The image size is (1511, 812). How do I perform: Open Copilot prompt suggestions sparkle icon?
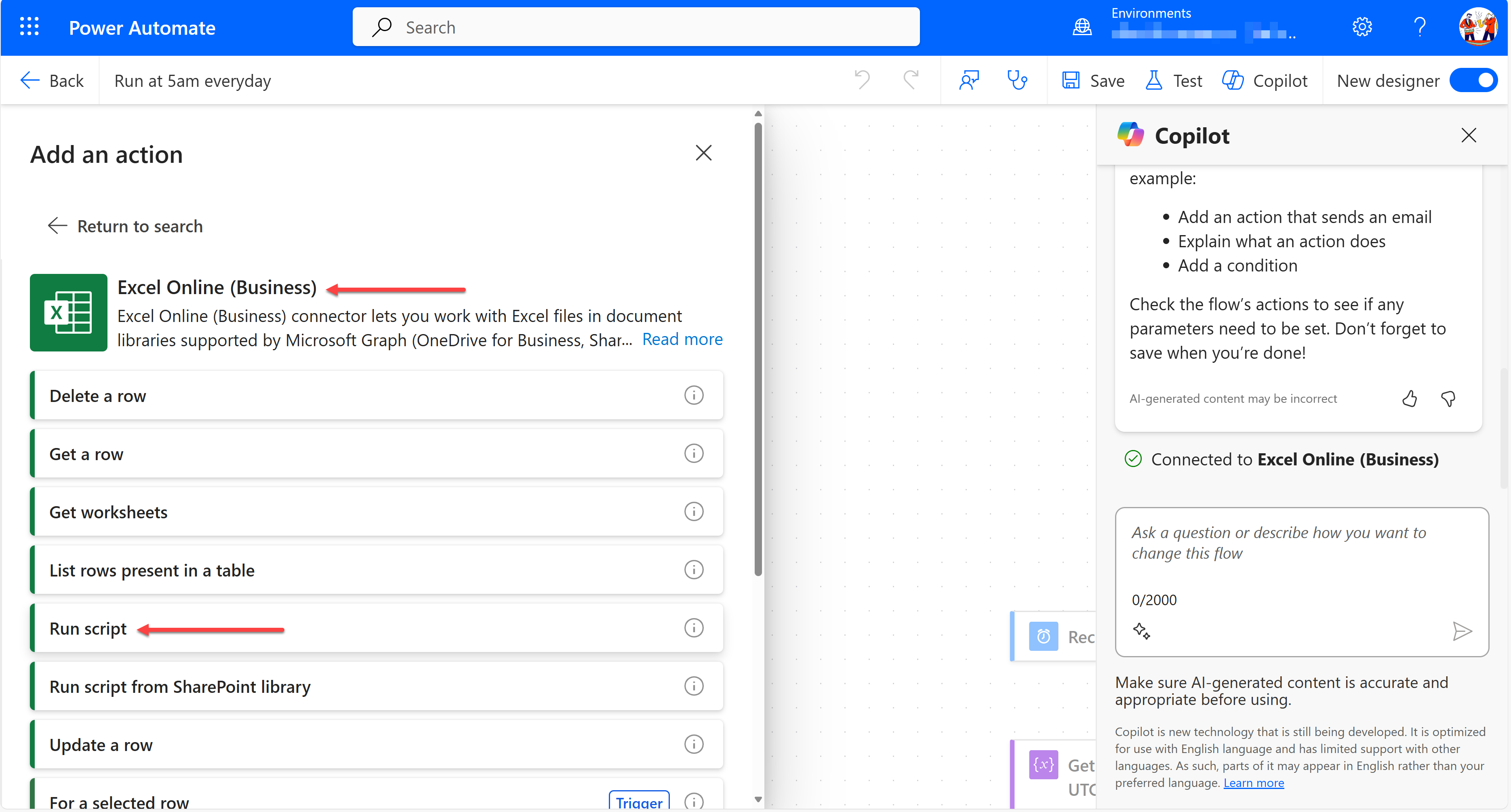(x=1141, y=631)
